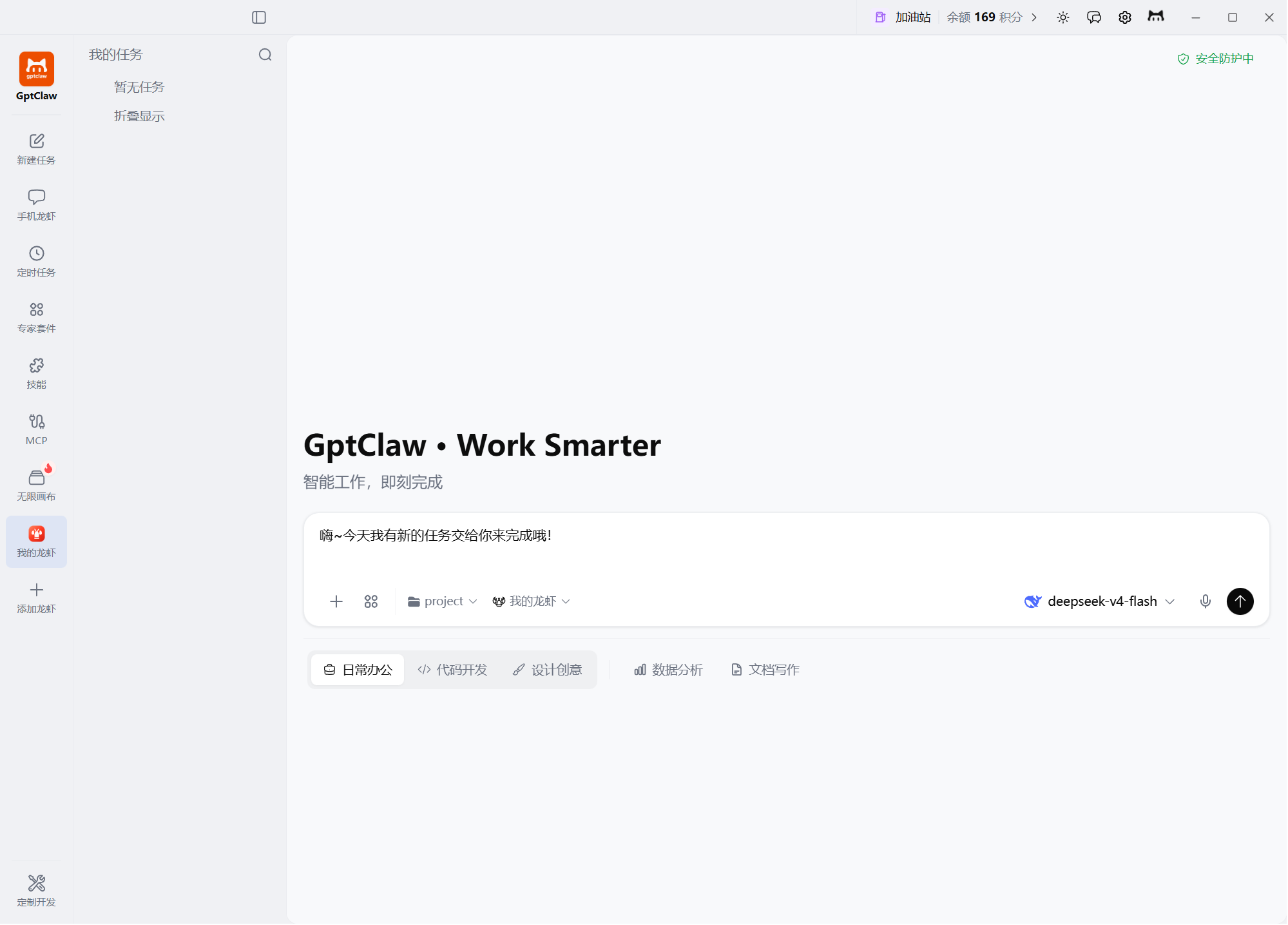Open the deepseek-v4-flash model dropdown

pyautogui.click(x=1100, y=601)
